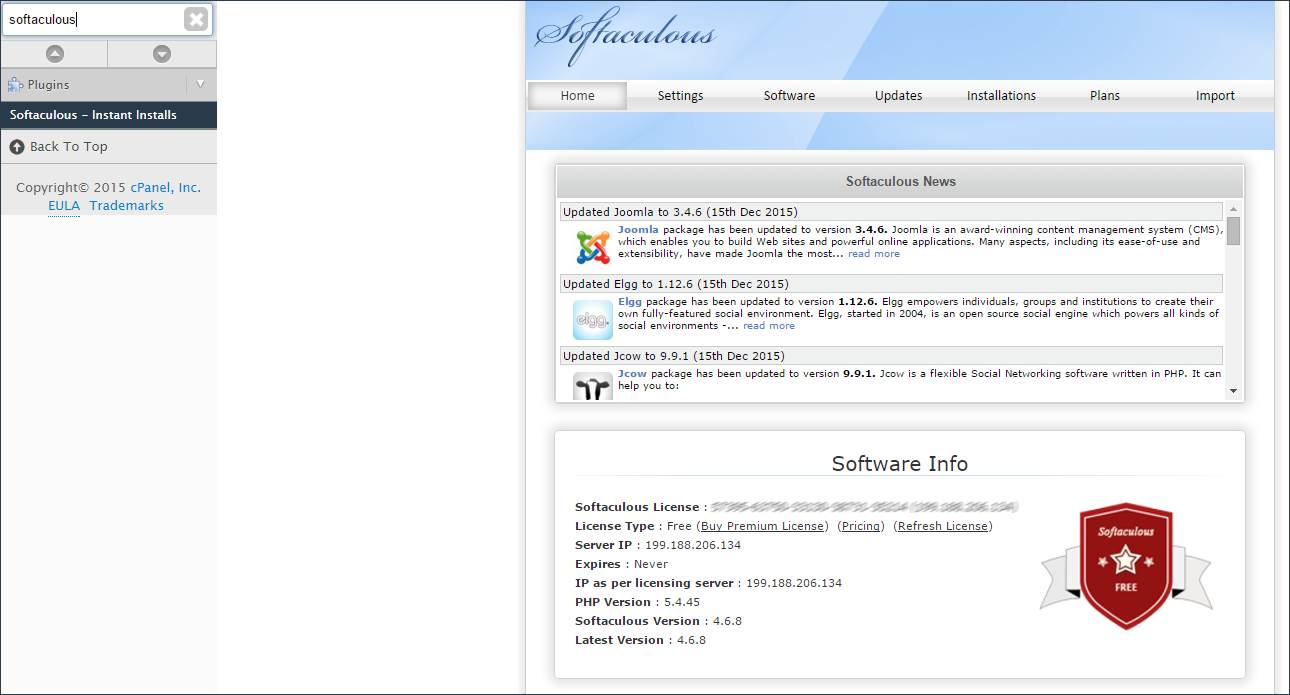Viewport: 1290px width, 695px height.
Task: Open the EULA link
Action: [x=64, y=206]
